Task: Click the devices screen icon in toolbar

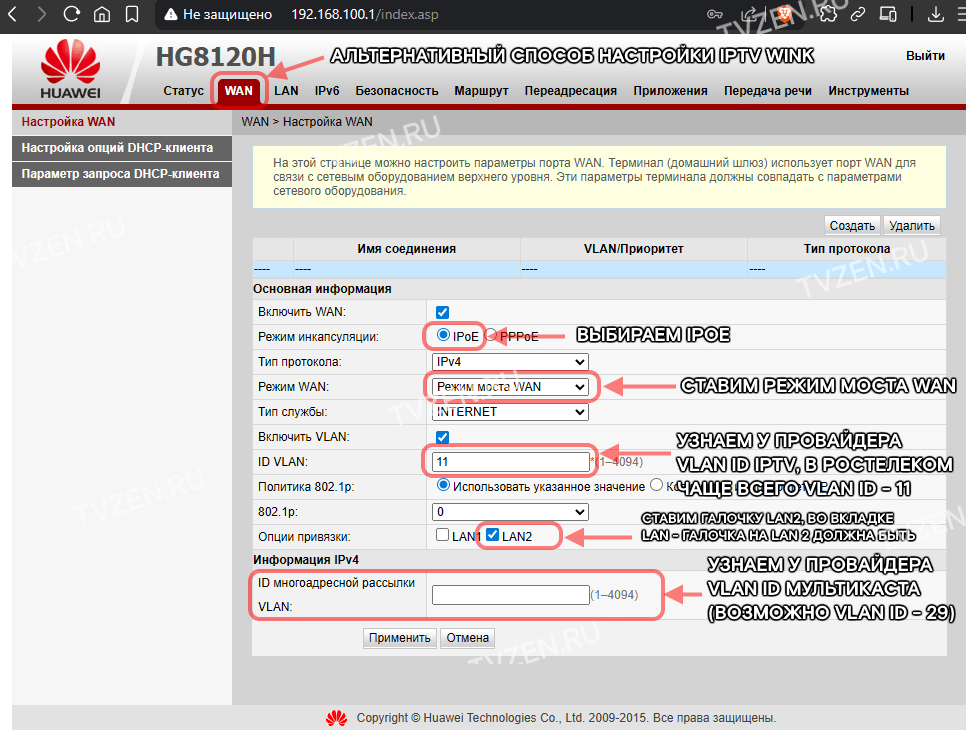Action: click(888, 14)
